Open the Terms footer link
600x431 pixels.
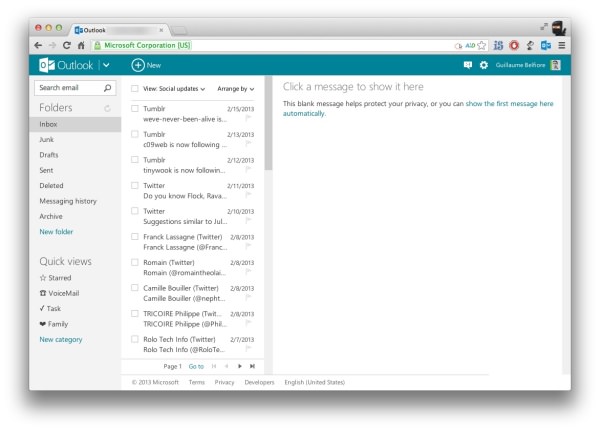click(x=197, y=382)
